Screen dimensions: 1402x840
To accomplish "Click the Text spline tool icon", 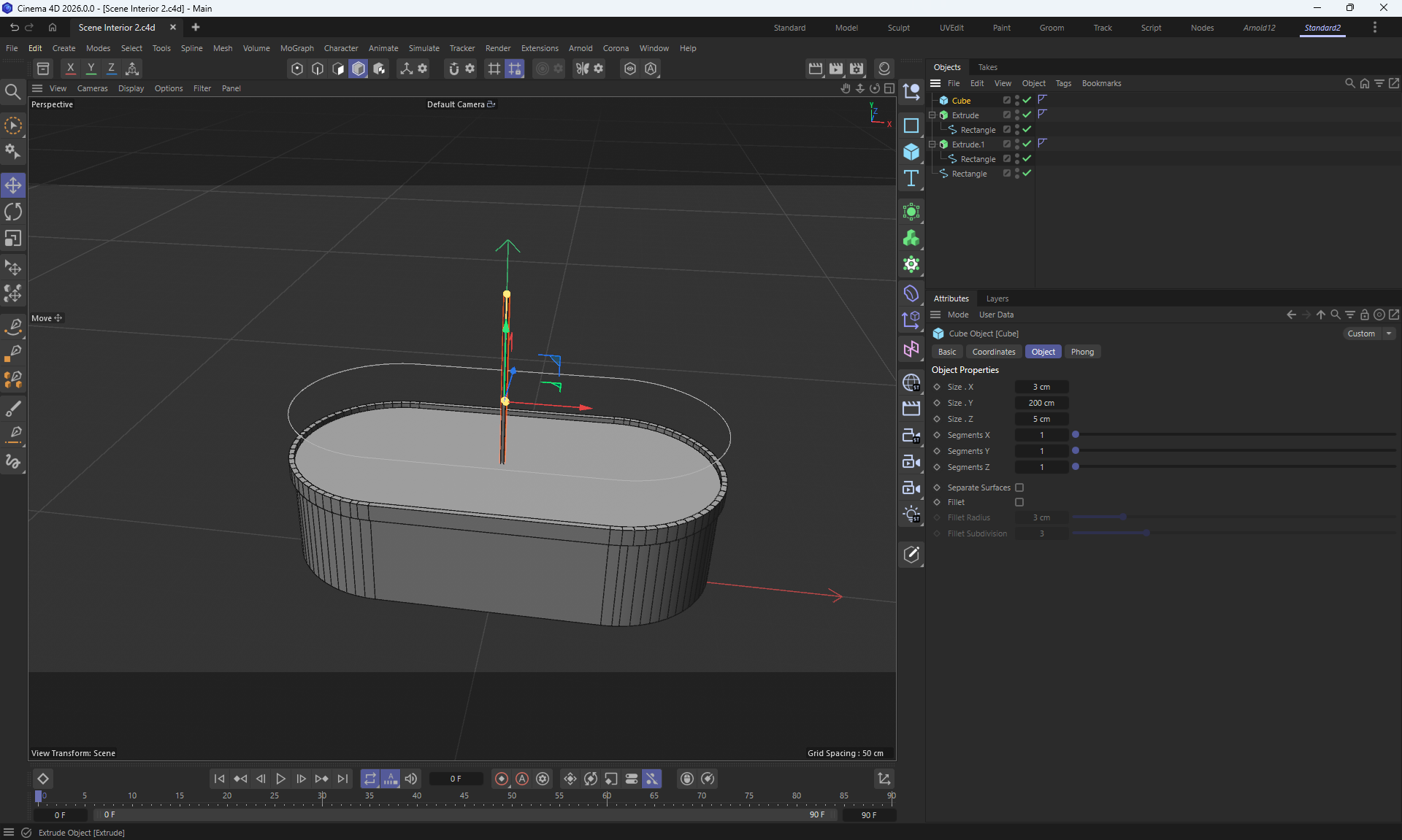I will (911, 179).
